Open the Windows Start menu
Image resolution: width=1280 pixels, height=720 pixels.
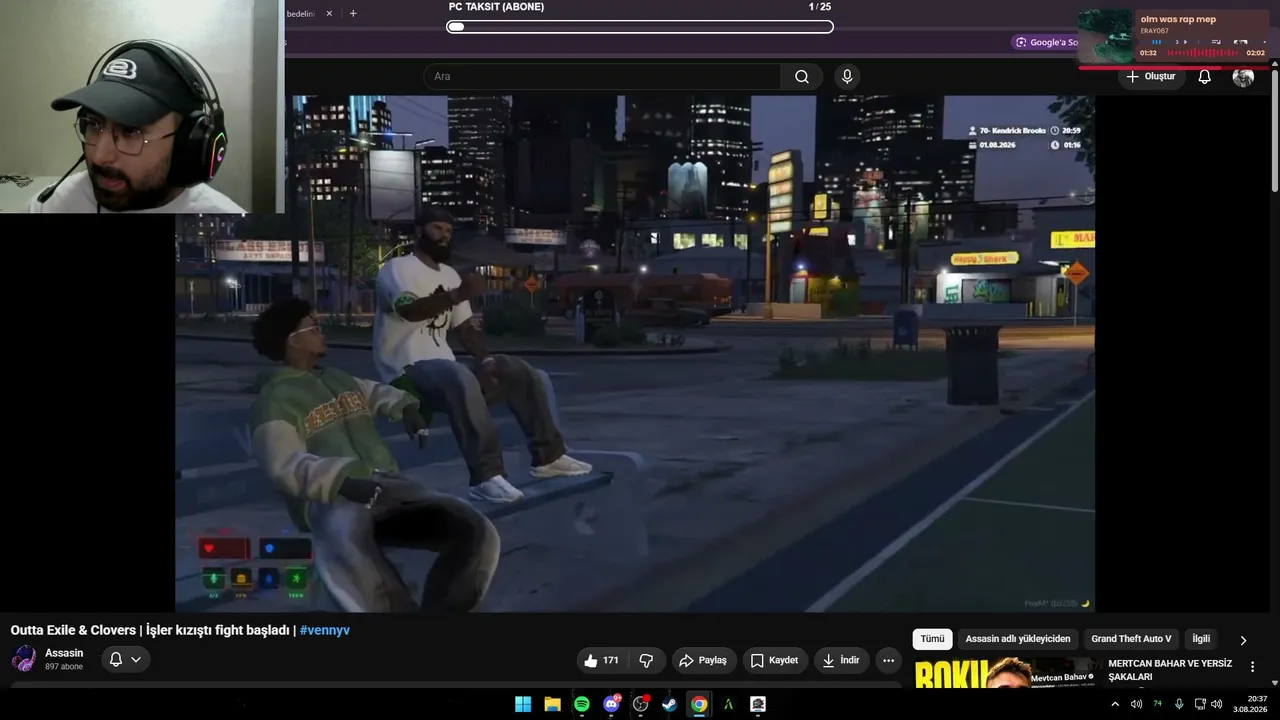tap(523, 704)
